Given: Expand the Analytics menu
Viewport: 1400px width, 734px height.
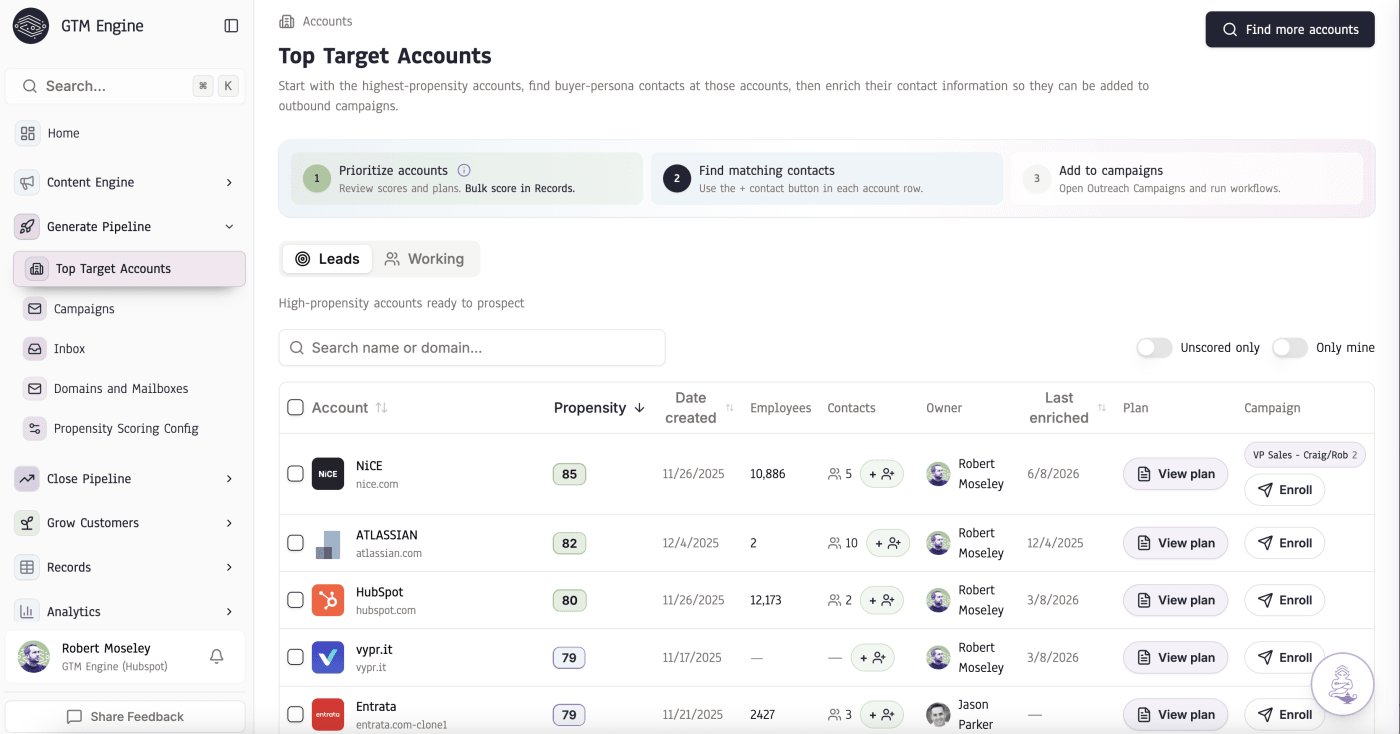Looking at the screenshot, I should tap(125, 611).
